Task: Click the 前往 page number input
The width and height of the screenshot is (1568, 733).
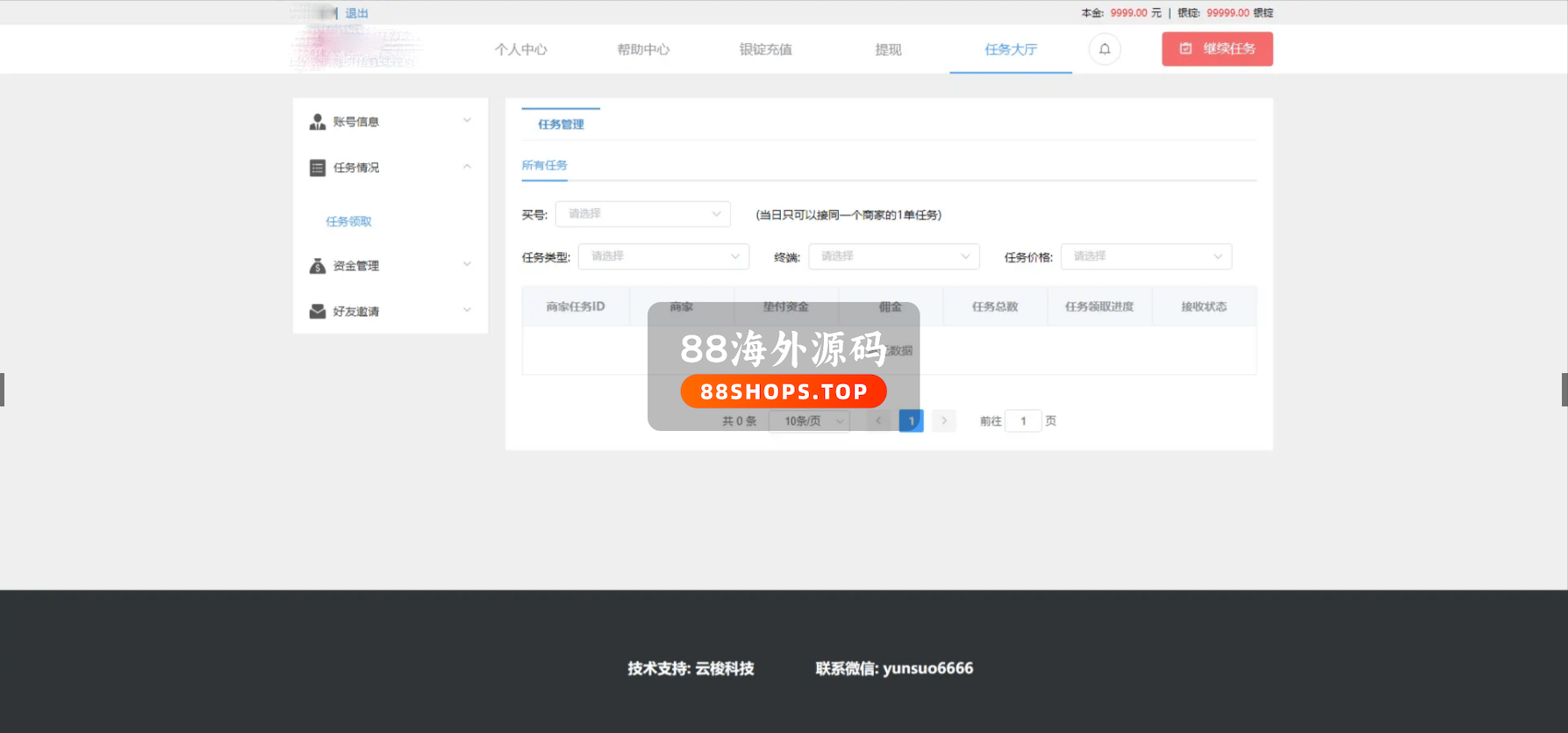Action: pos(1023,421)
